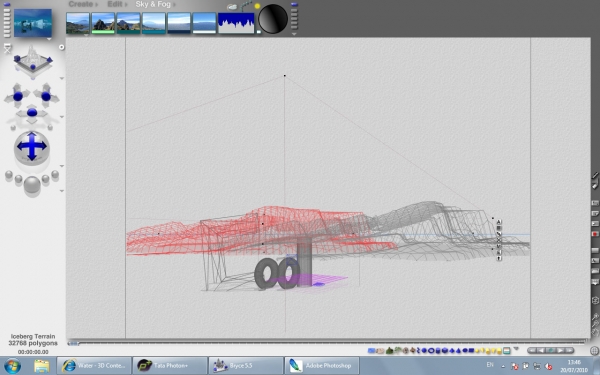Click right camera cross control

(x=46, y=95)
